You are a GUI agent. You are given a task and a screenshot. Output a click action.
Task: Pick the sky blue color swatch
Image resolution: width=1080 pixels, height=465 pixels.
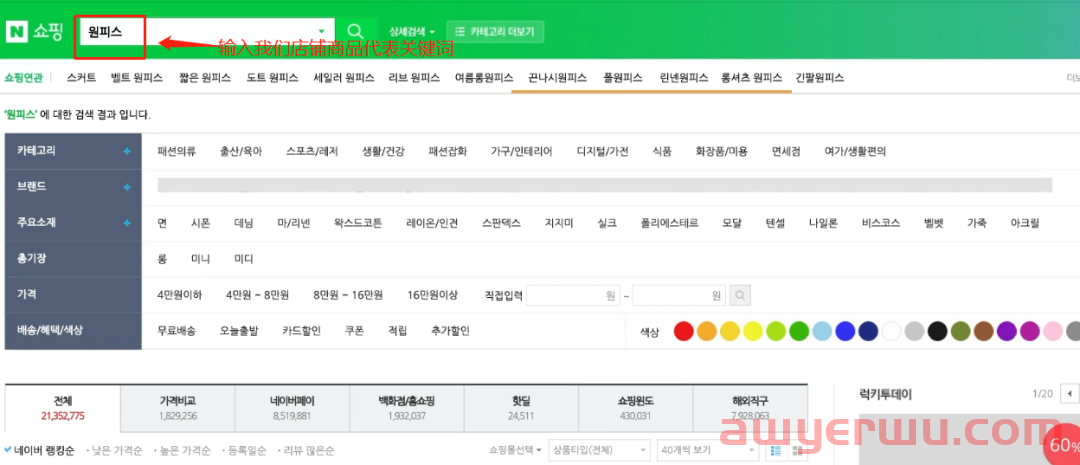[822, 331]
